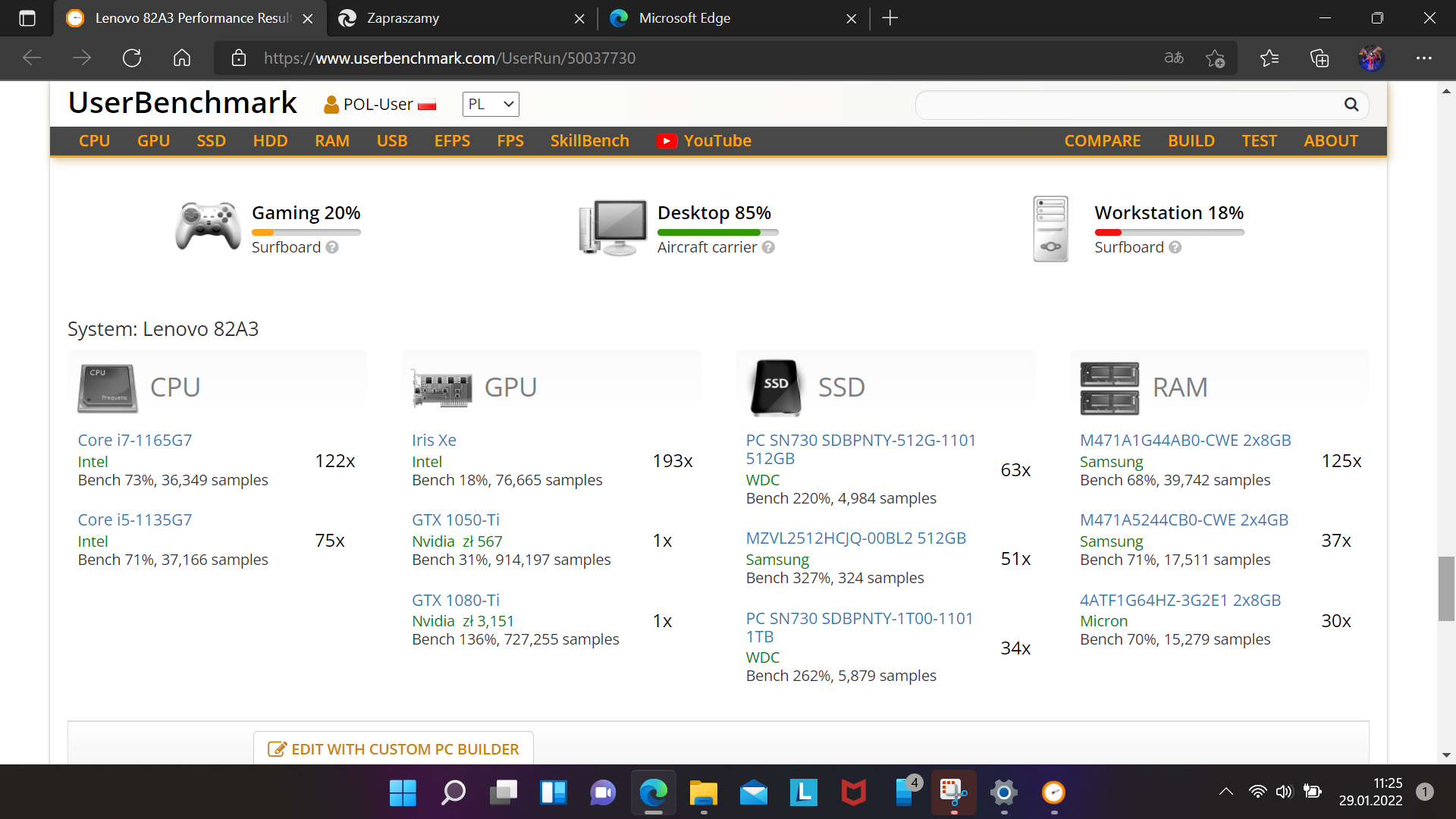Open taskbar Search magnifier

tap(453, 793)
